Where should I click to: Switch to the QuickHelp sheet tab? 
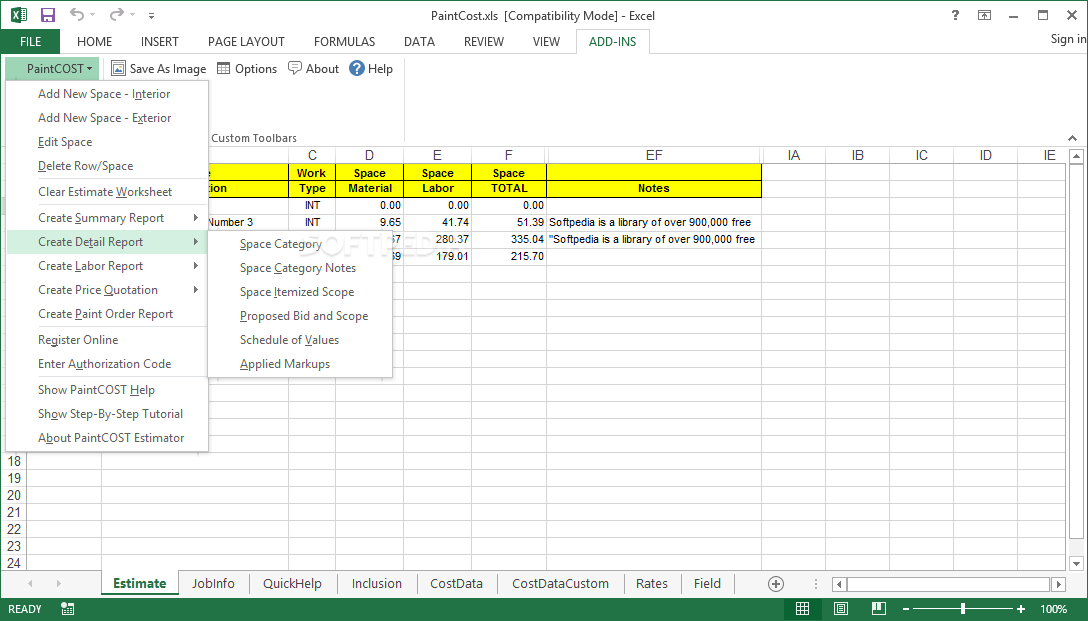click(x=292, y=584)
